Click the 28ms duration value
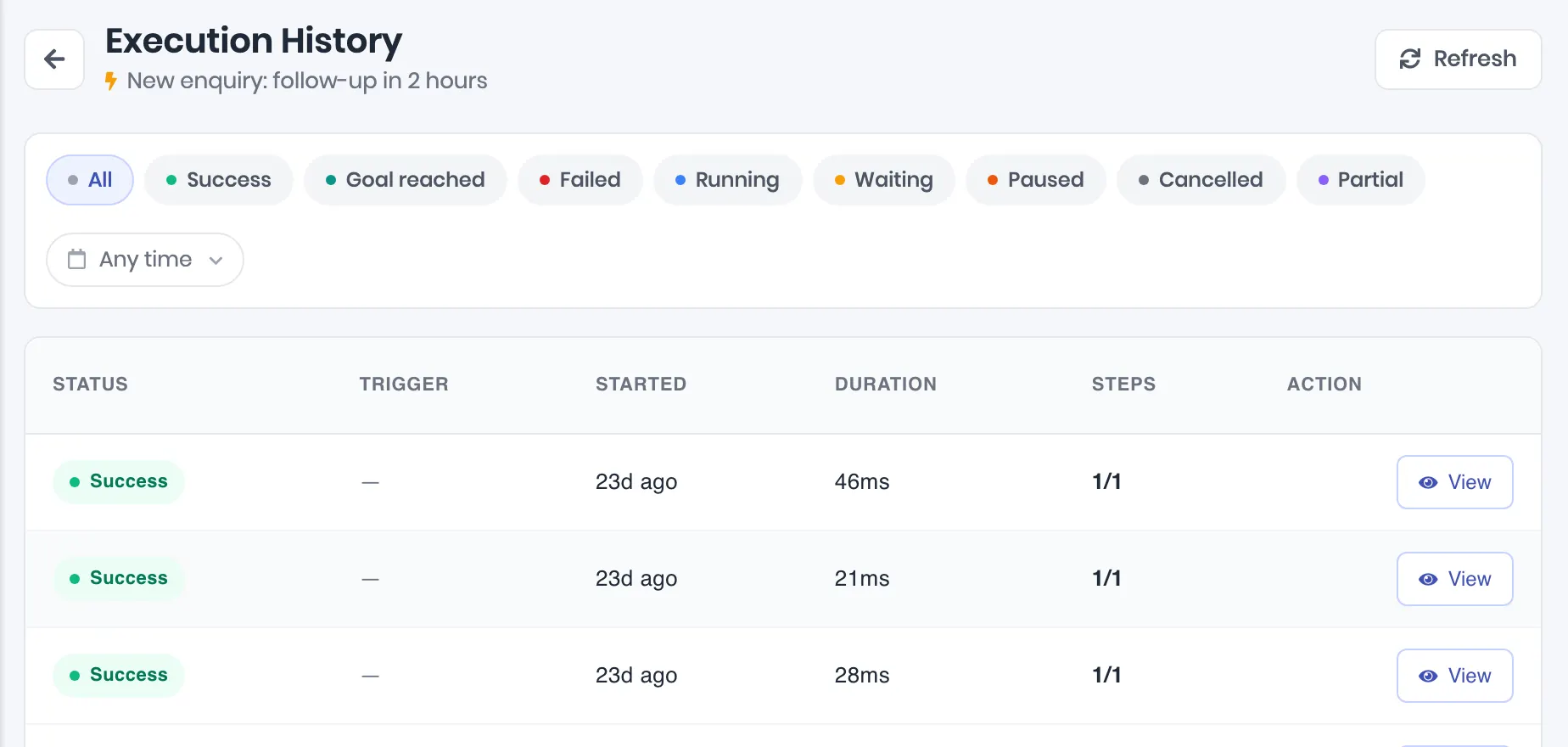 point(862,676)
